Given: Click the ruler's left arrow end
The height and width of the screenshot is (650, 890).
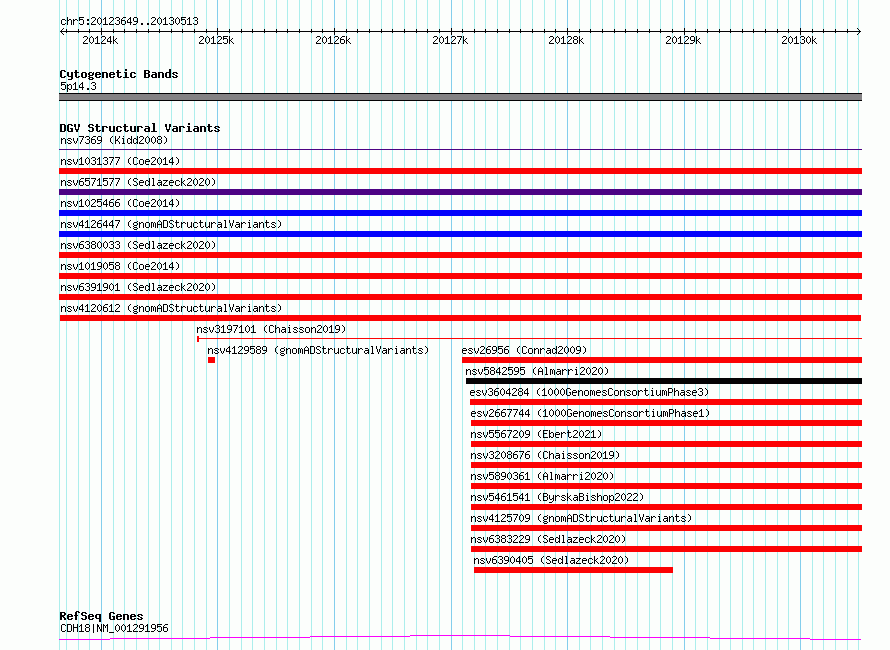Looking at the screenshot, I should coord(62,32).
